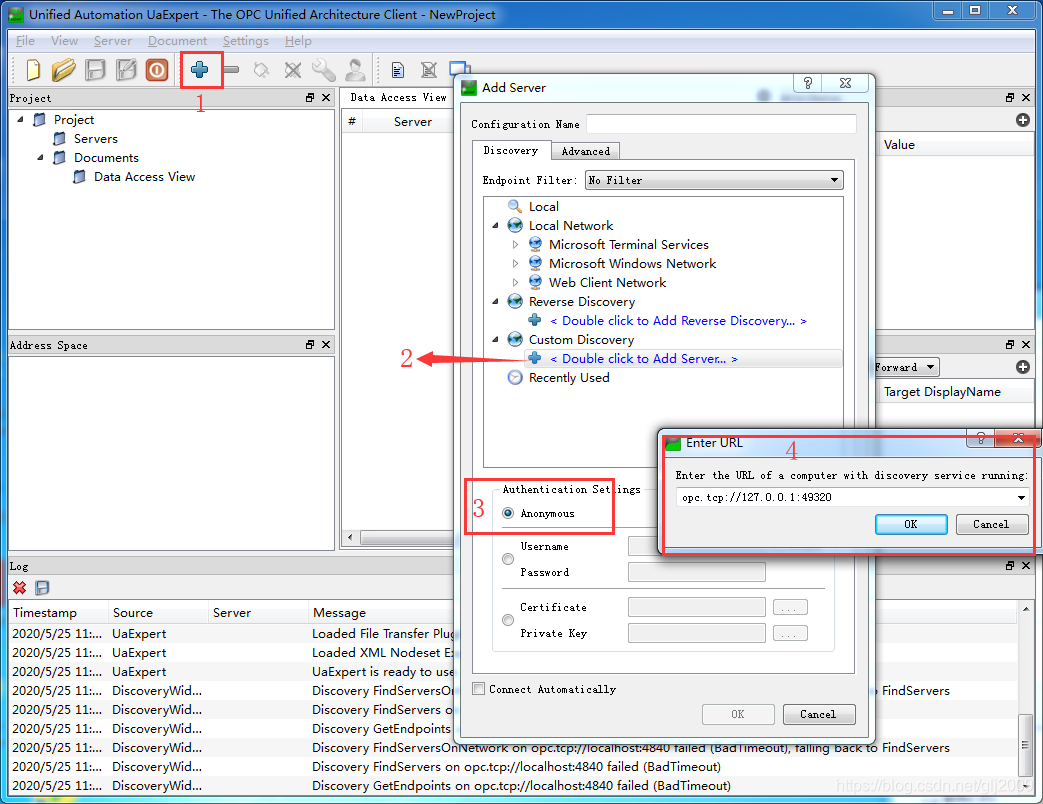
Task: Open the Settings menu
Action: 245,41
